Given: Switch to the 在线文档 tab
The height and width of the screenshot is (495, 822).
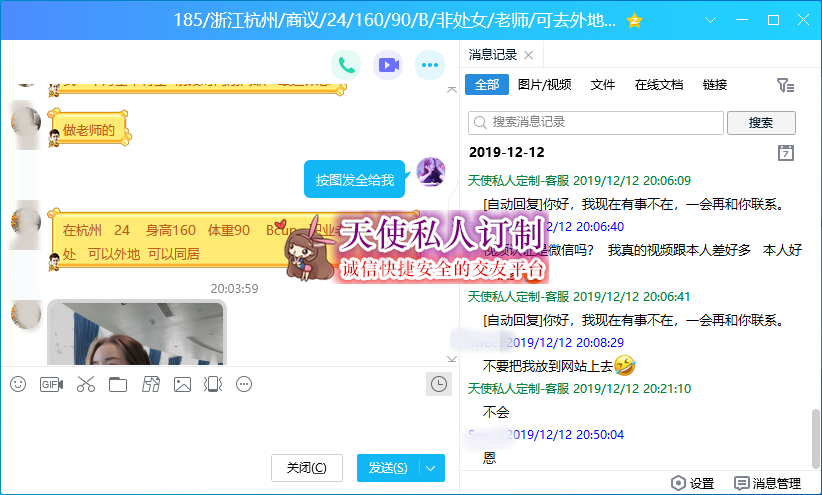Looking at the screenshot, I should point(659,85).
